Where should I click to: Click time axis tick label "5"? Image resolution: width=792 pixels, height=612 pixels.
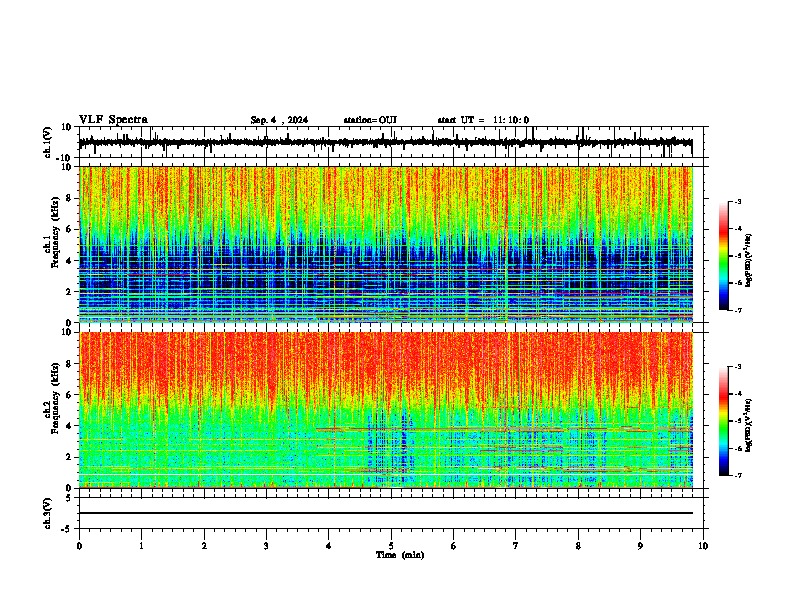click(391, 546)
